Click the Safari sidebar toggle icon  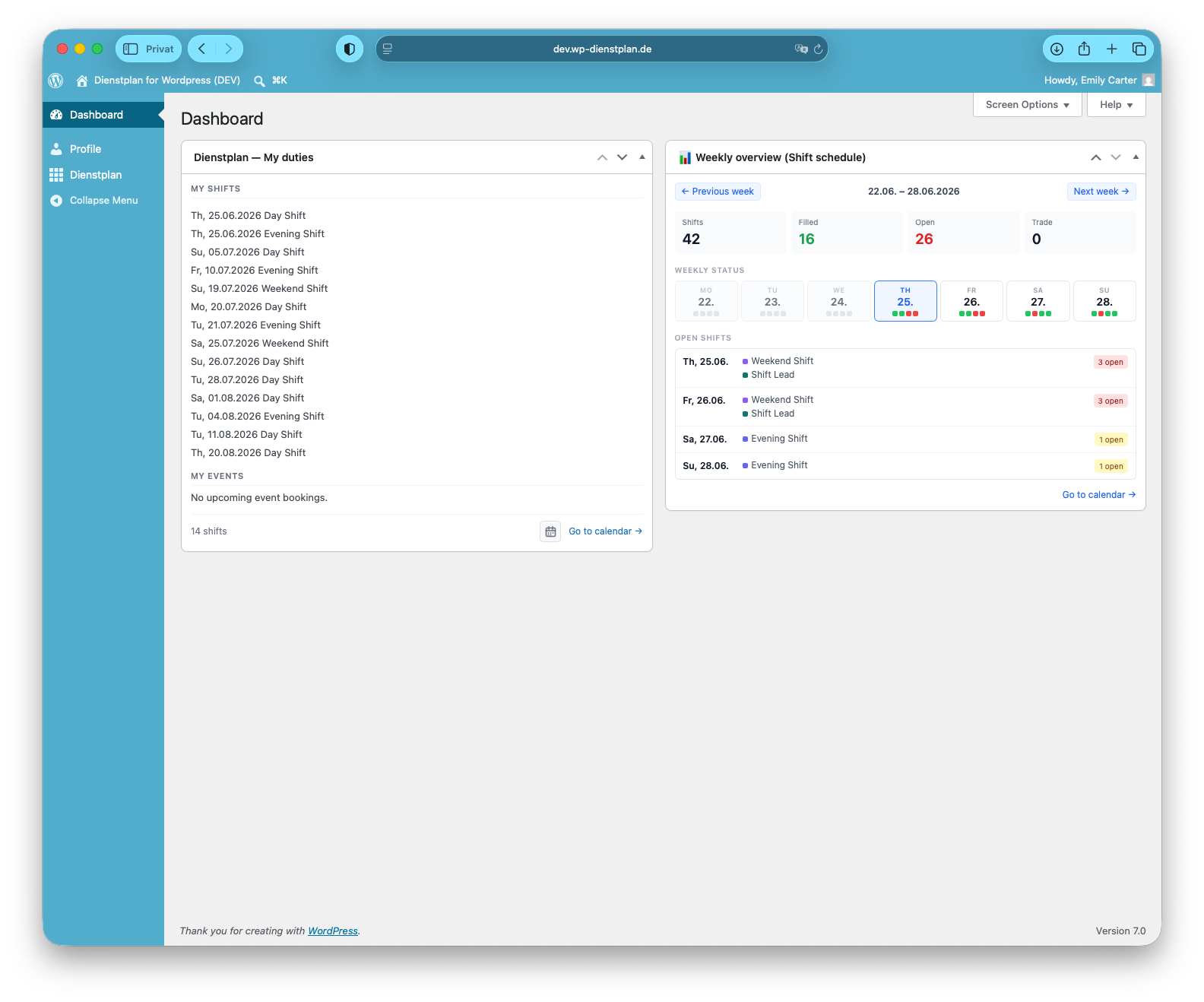coord(131,49)
